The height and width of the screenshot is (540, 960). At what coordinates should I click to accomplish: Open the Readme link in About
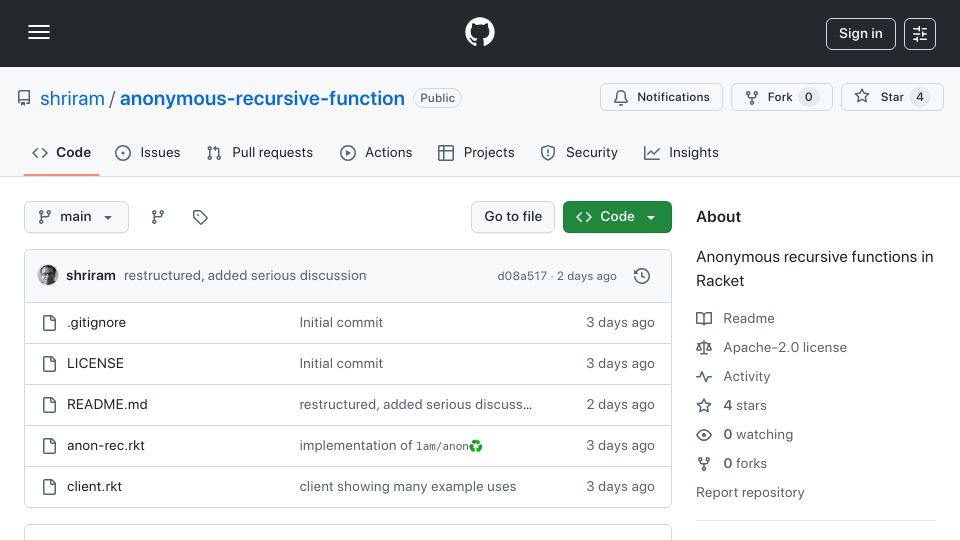(x=749, y=318)
